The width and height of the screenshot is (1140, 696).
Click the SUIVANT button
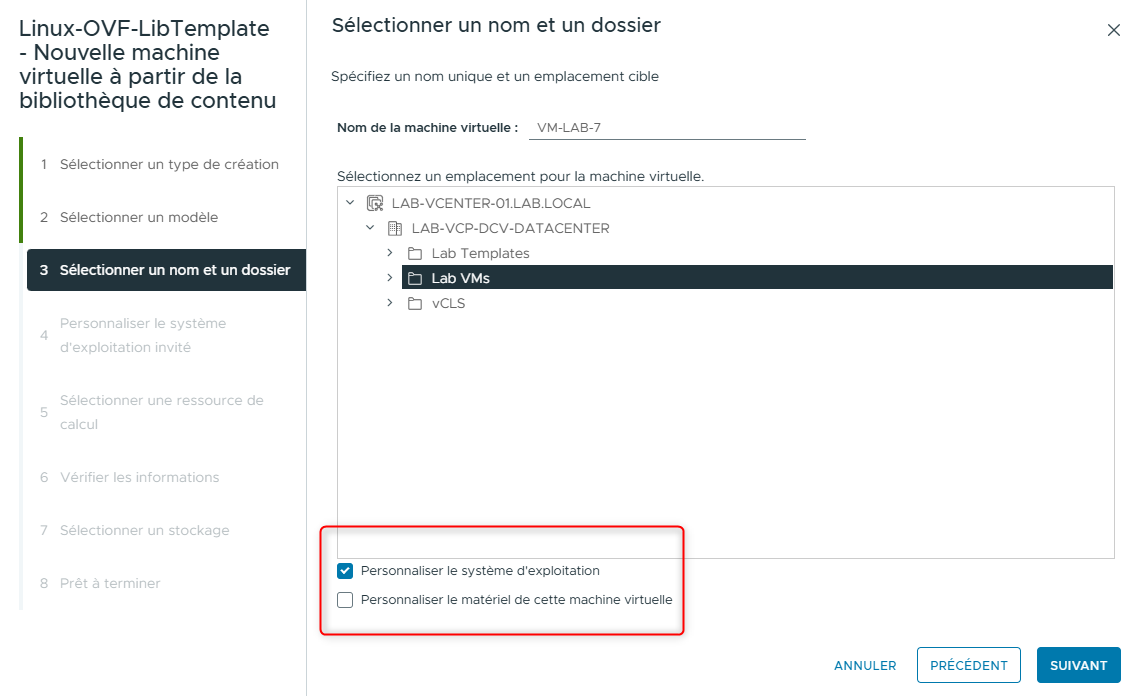click(1078, 665)
